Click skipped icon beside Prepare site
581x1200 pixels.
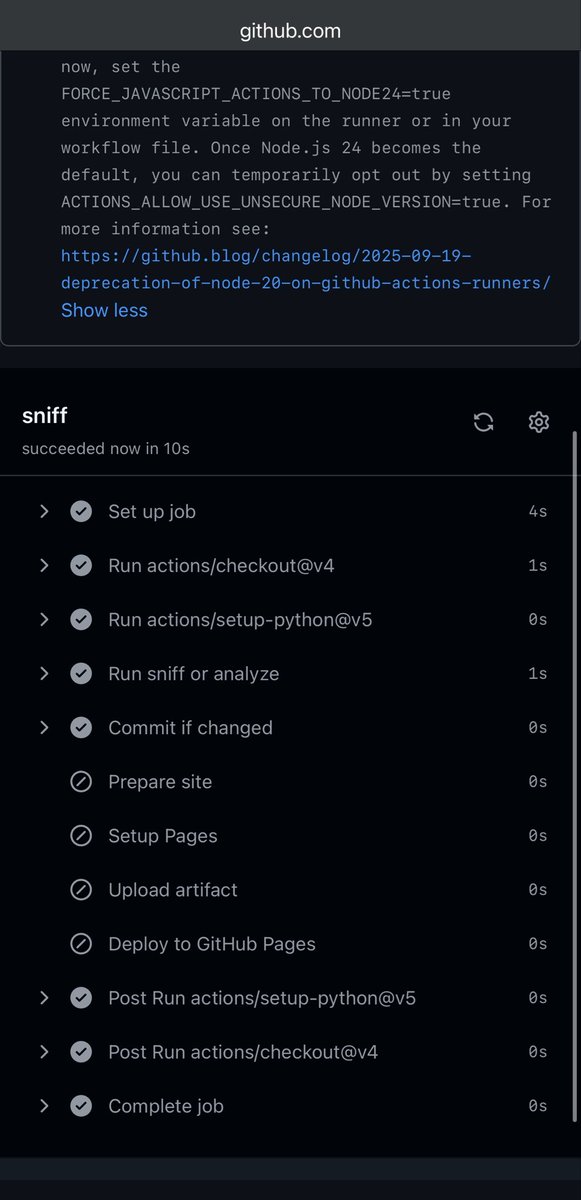pos(81,782)
